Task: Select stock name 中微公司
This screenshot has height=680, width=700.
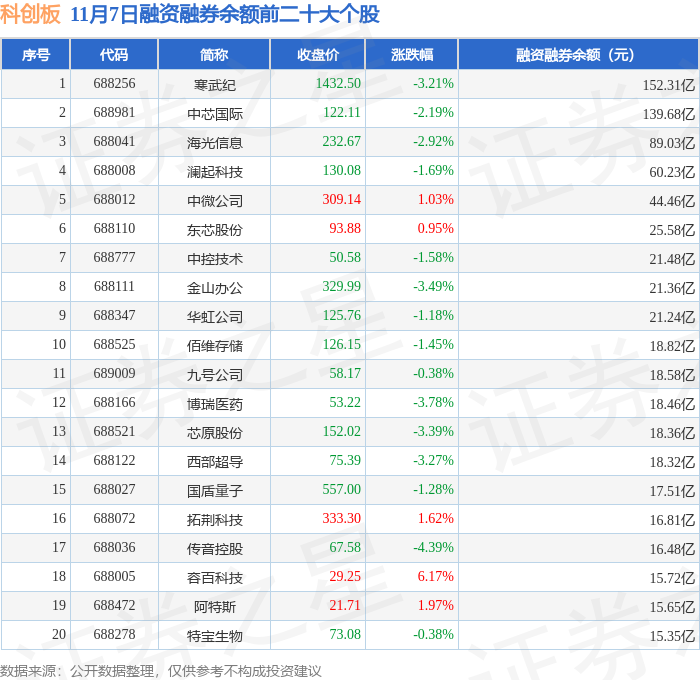Action: 215,201
